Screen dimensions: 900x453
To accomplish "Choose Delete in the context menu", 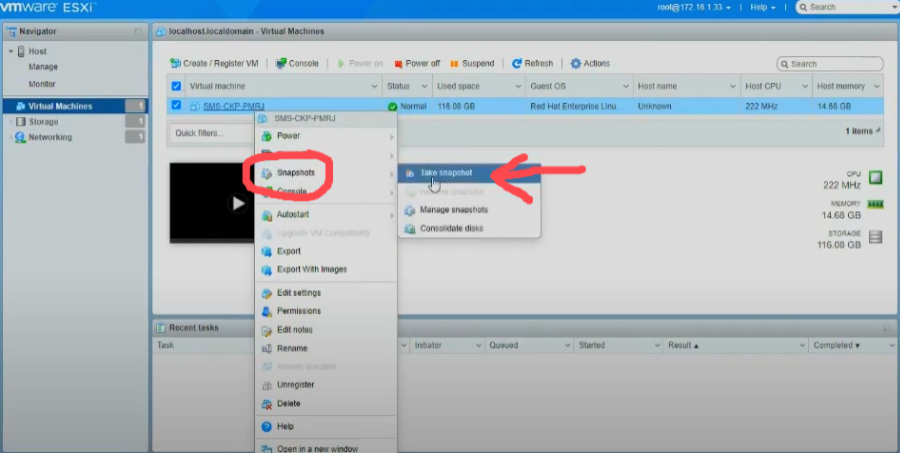I will (x=326, y=403).
